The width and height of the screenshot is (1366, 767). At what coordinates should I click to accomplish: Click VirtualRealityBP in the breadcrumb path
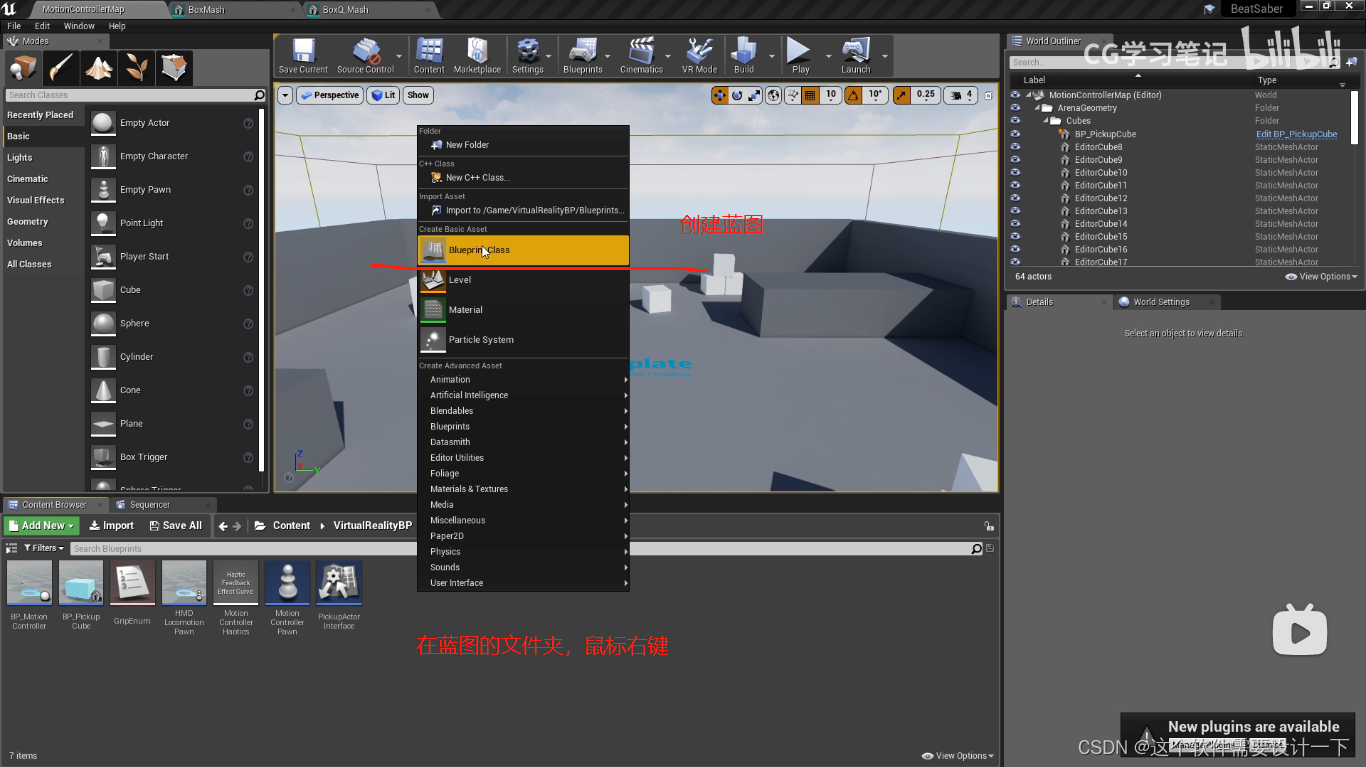pyautogui.click(x=372, y=526)
